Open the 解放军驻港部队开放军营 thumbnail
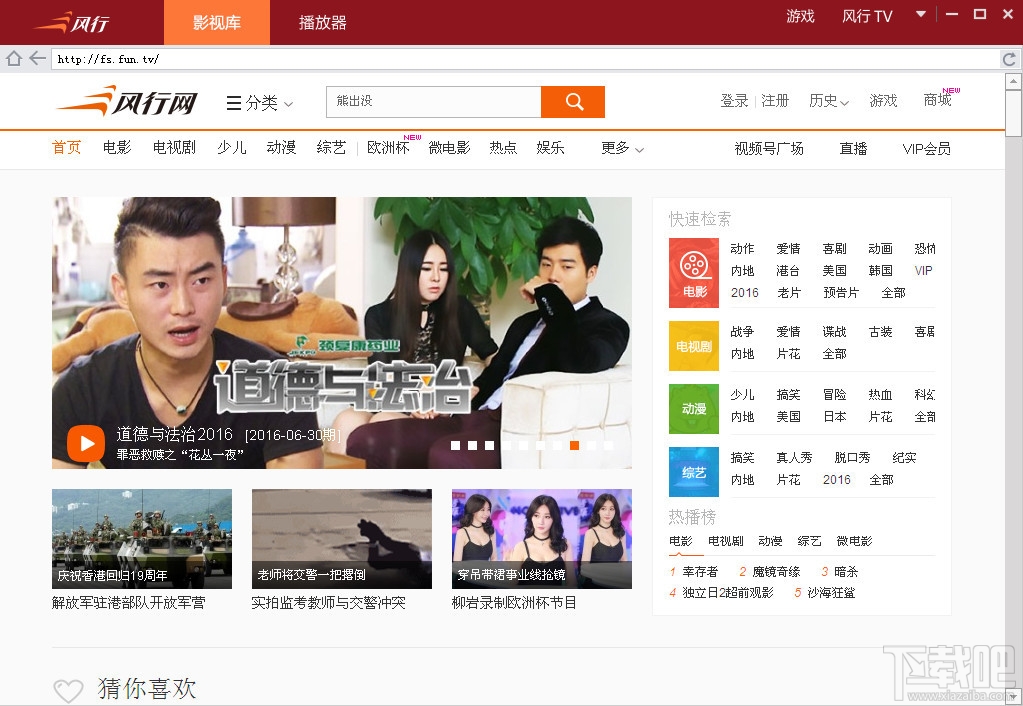 [x=142, y=539]
